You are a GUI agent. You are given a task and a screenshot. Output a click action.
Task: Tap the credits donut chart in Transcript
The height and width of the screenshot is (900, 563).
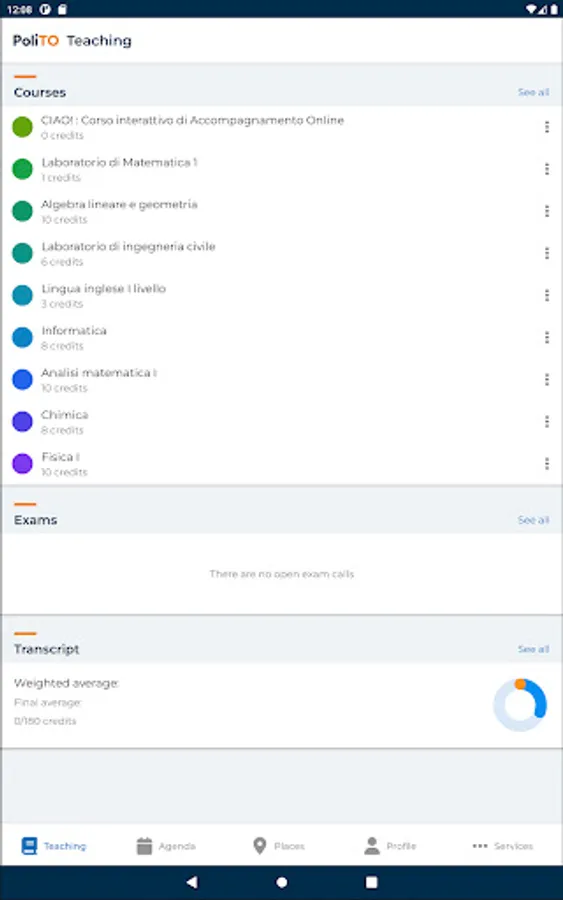[x=520, y=704]
